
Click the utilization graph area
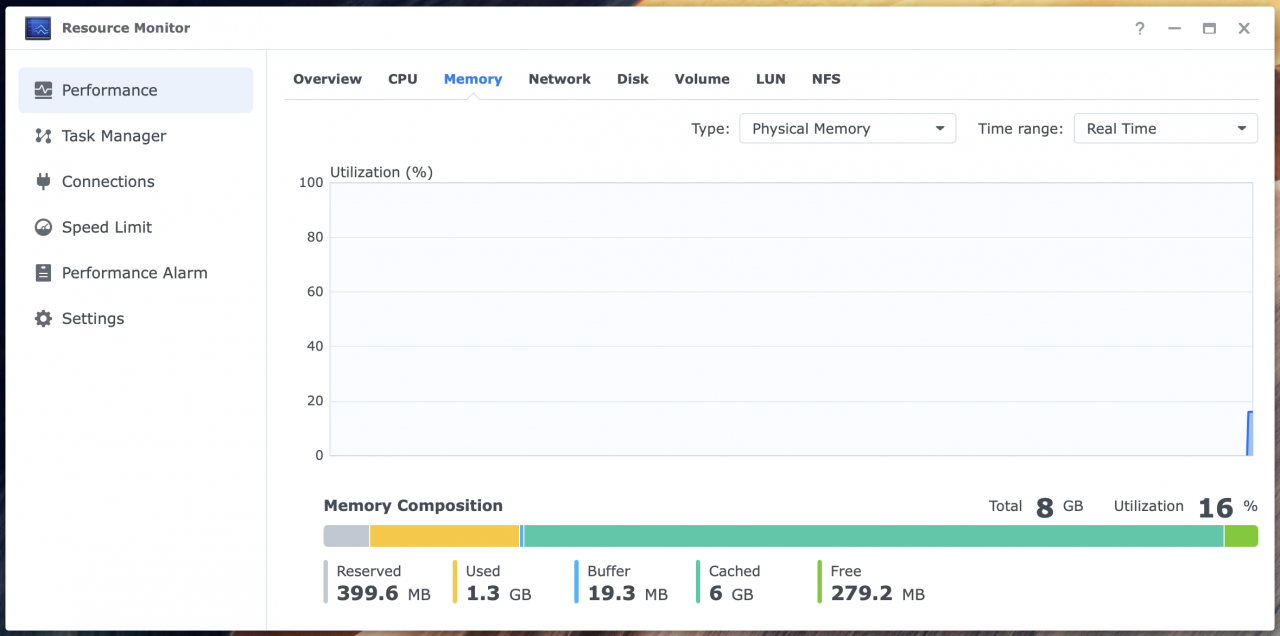[790, 318]
